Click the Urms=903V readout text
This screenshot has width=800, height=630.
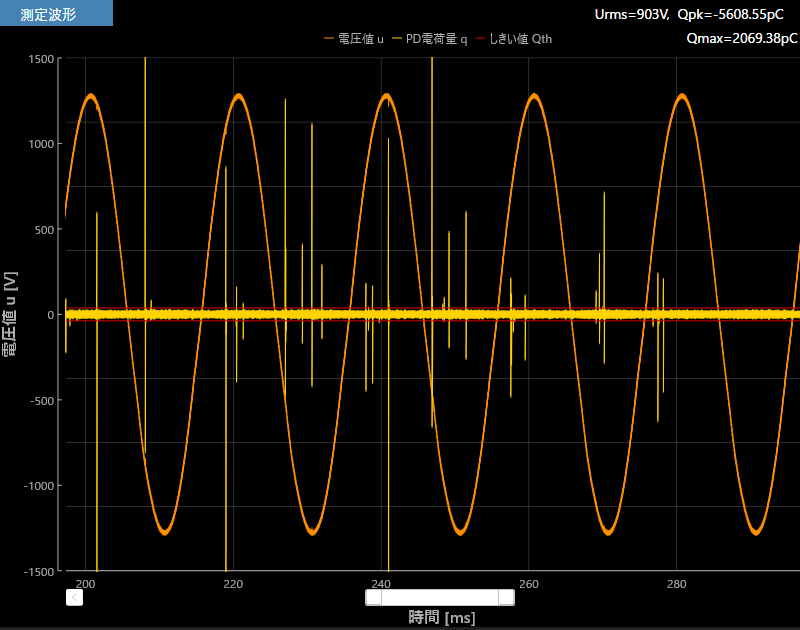coord(631,14)
